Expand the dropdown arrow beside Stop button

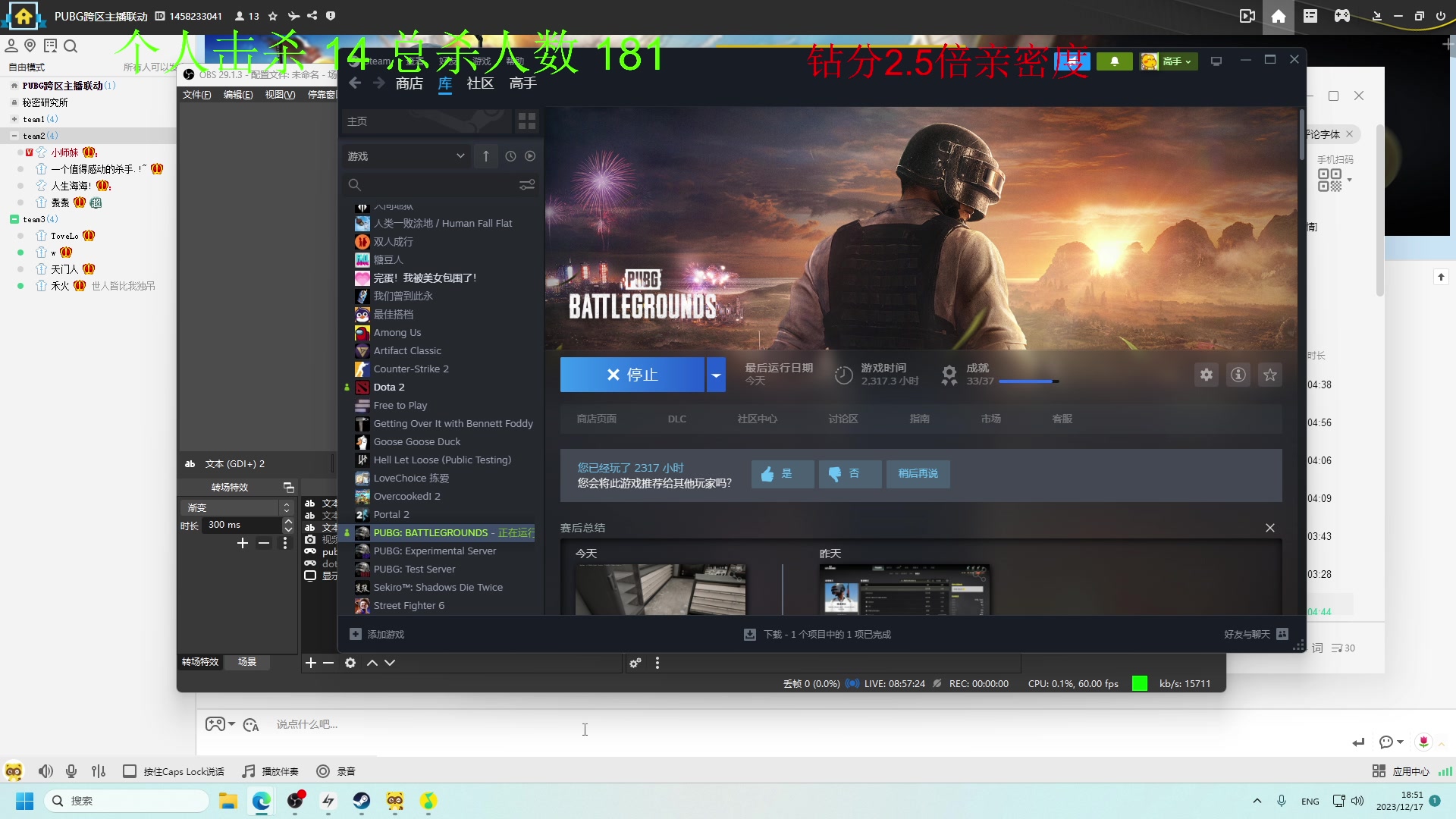click(716, 375)
